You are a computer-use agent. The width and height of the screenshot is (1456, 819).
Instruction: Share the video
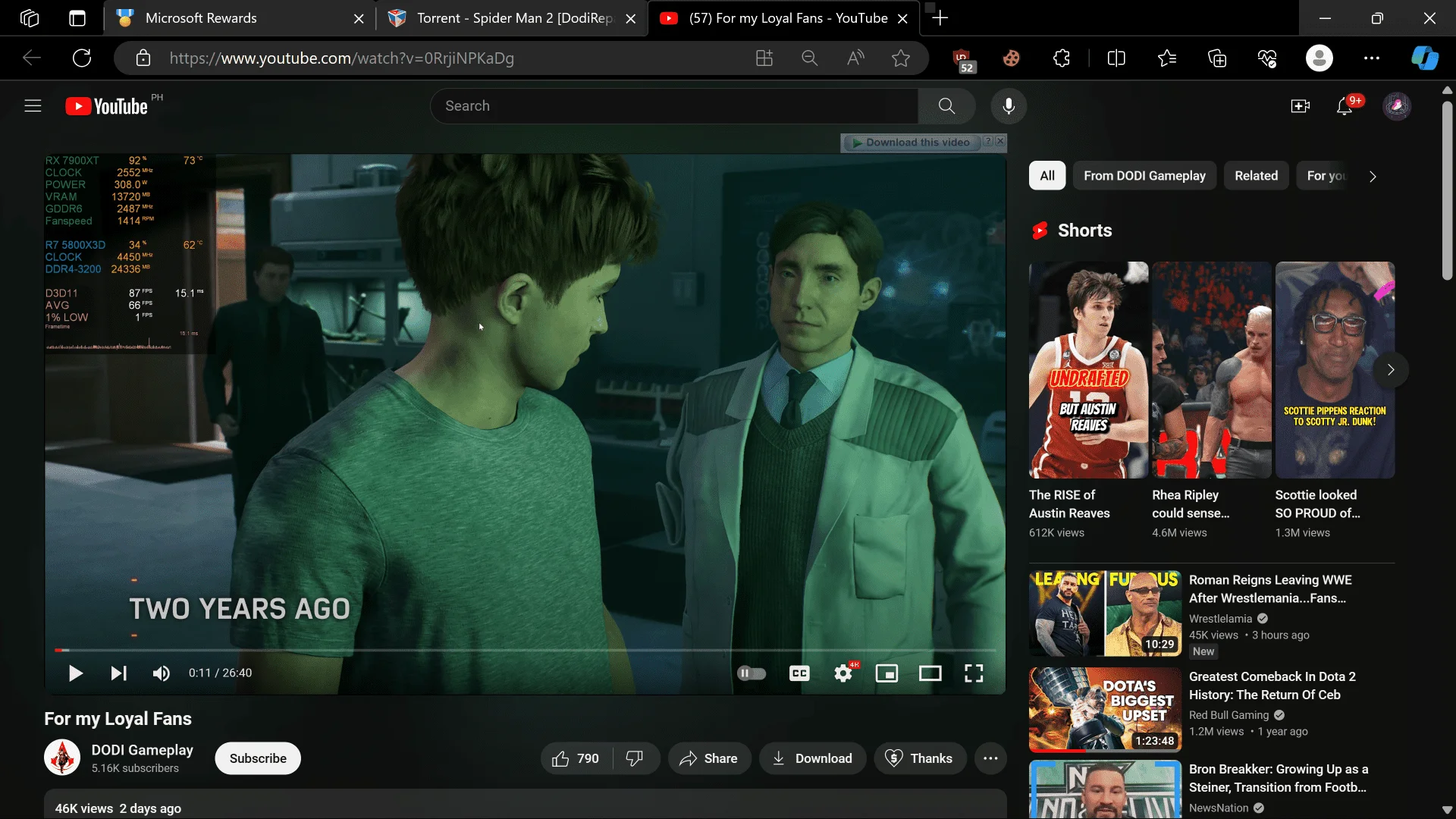[709, 758]
